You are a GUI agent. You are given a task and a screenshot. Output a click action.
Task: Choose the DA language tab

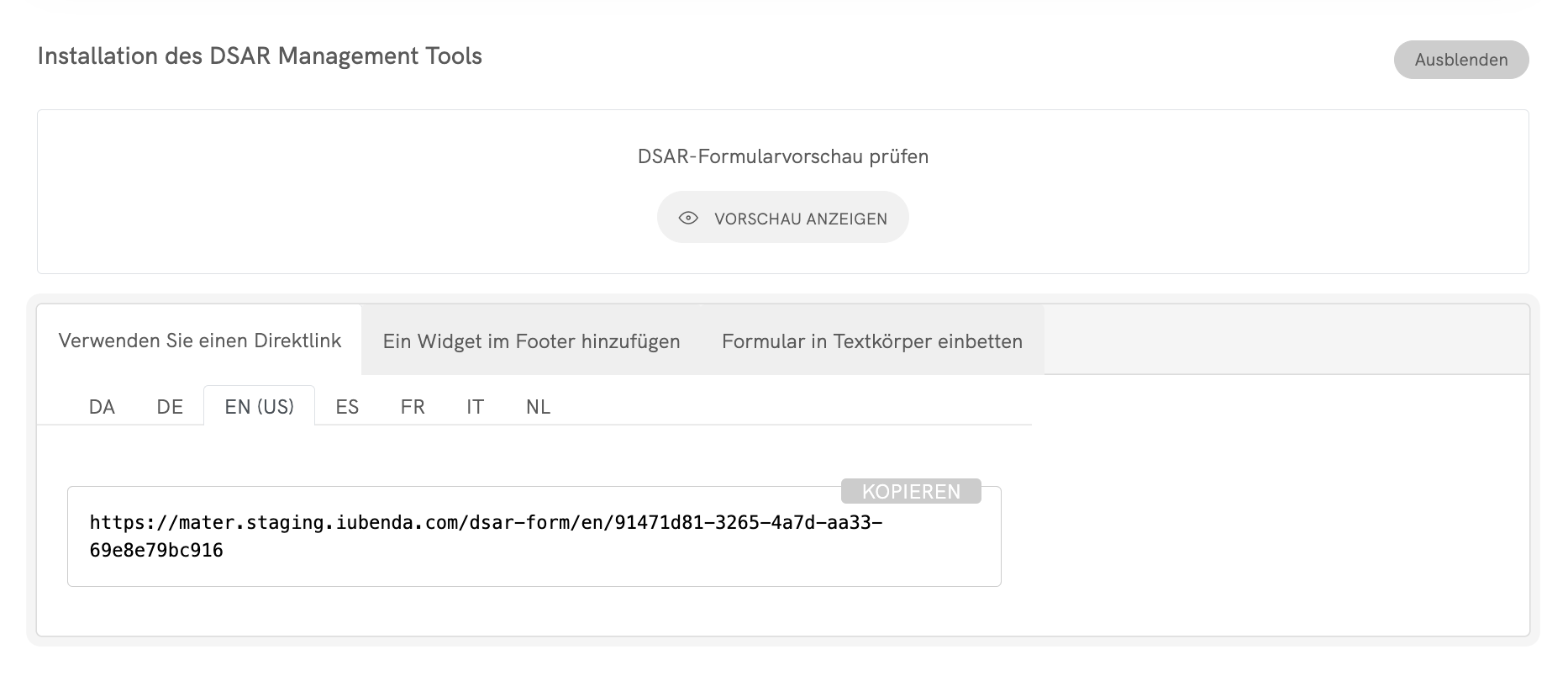click(102, 407)
